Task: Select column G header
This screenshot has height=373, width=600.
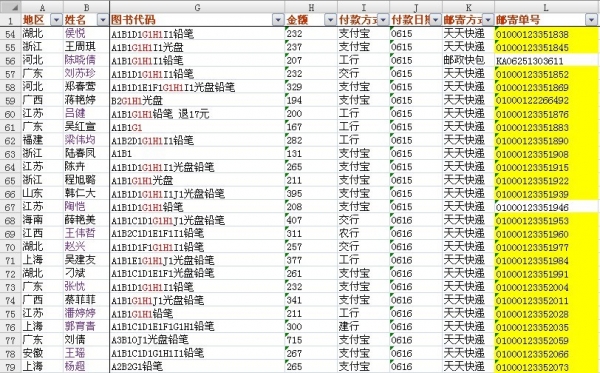Action: [x=197, y=7]
